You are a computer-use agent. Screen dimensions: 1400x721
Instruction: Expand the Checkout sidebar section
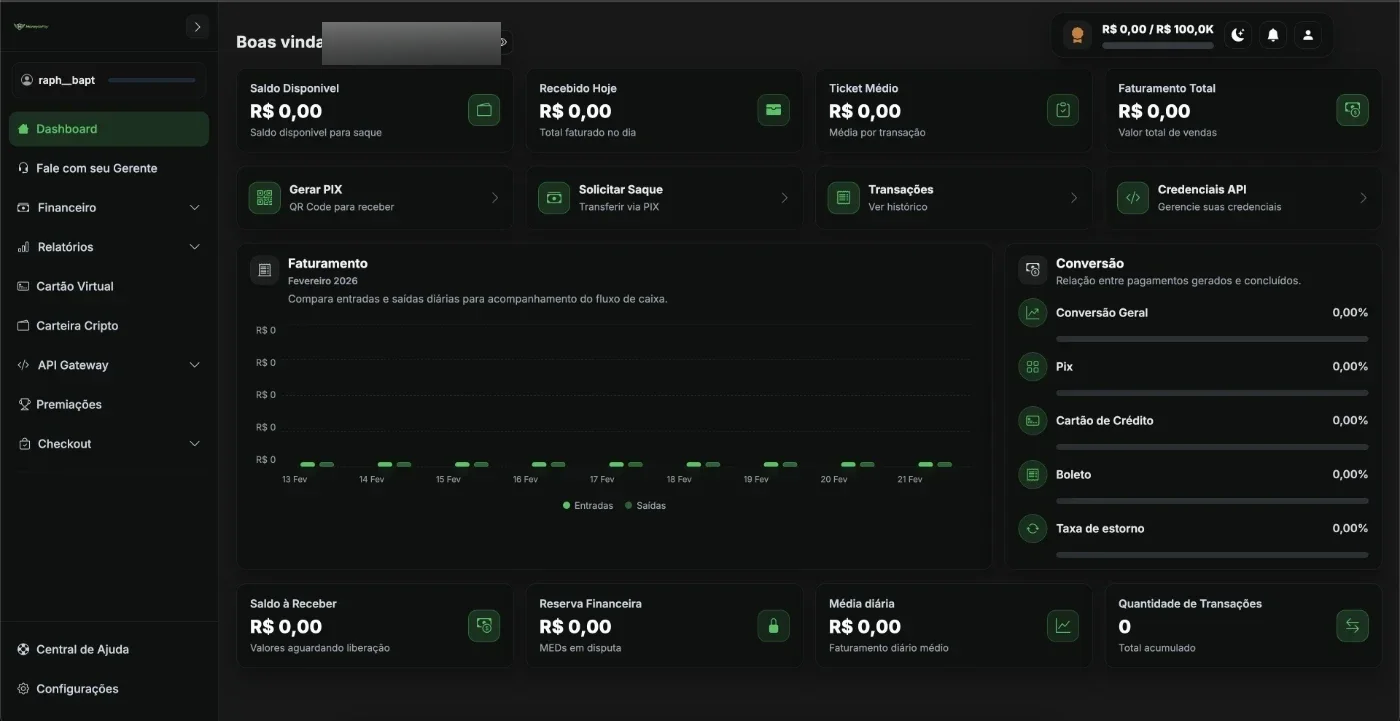[109, 444]
